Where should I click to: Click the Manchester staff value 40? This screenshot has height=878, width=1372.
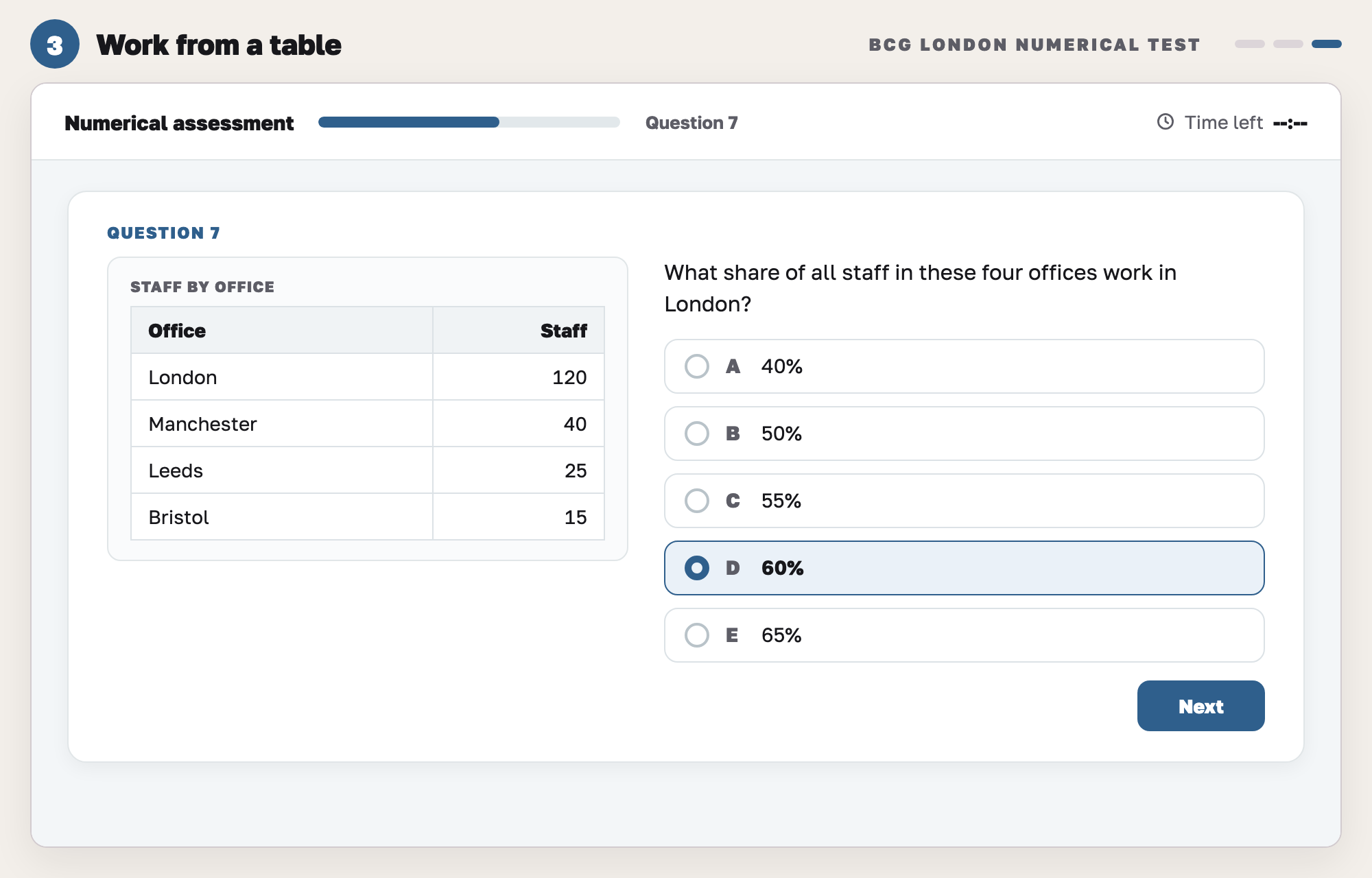[x=575, y=425]
